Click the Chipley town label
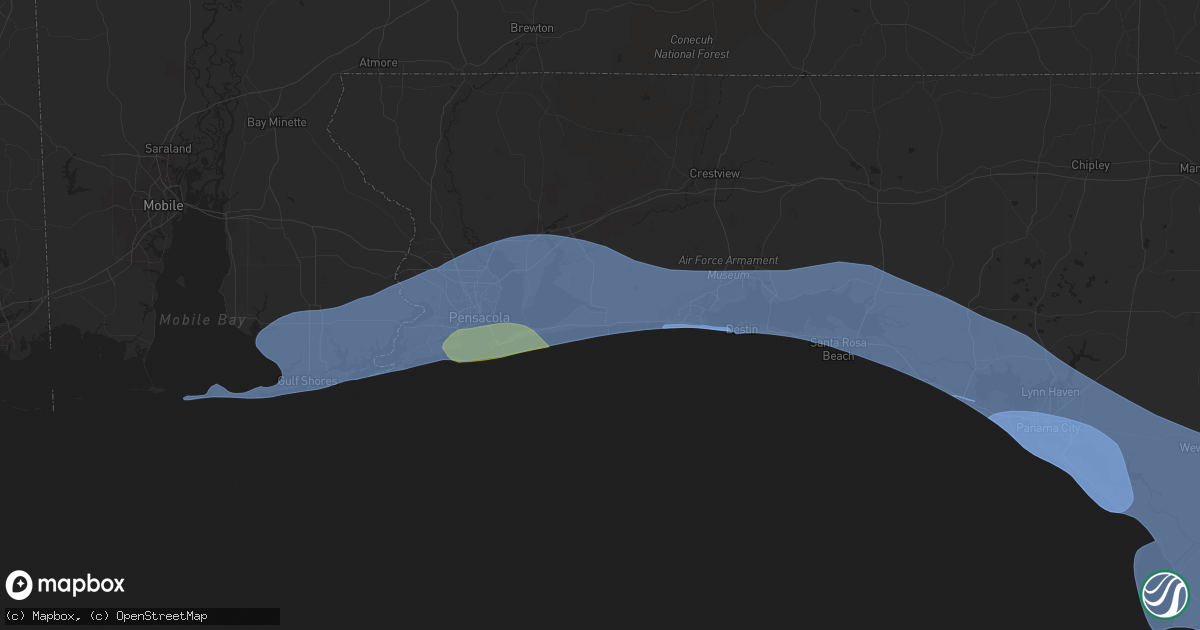Screen dimensions: 1200x630 click(x=1090, y=165)
